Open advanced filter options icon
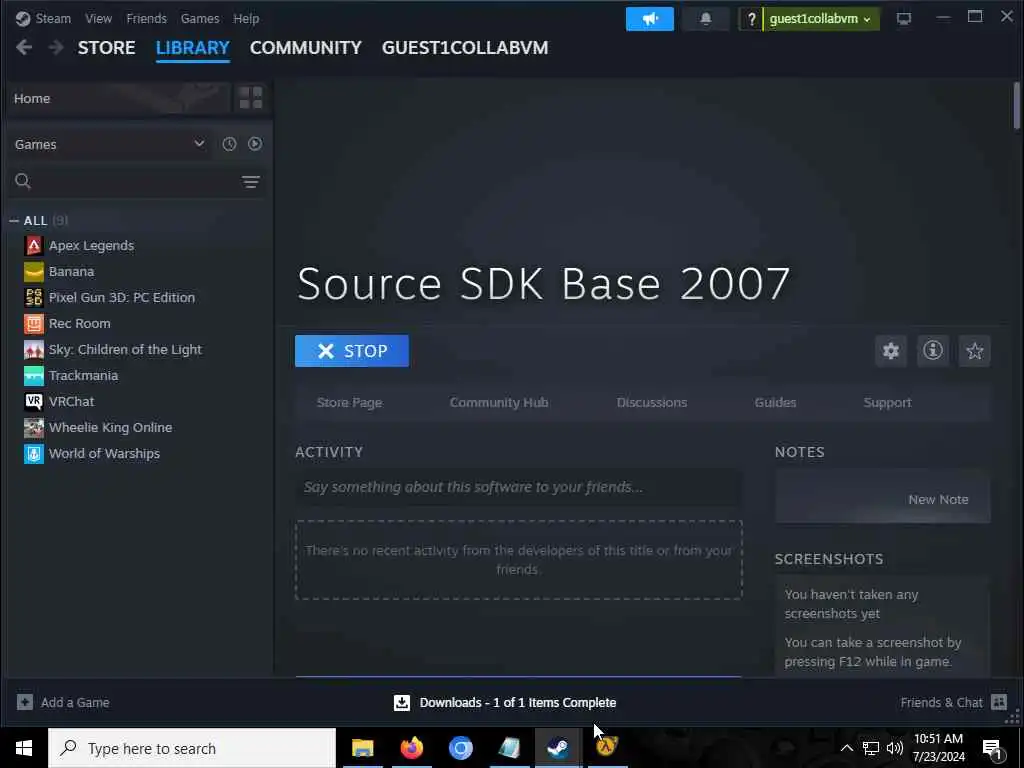This screenshot has width=1024, height=768. pyautogui.click(x=251, y=182)
